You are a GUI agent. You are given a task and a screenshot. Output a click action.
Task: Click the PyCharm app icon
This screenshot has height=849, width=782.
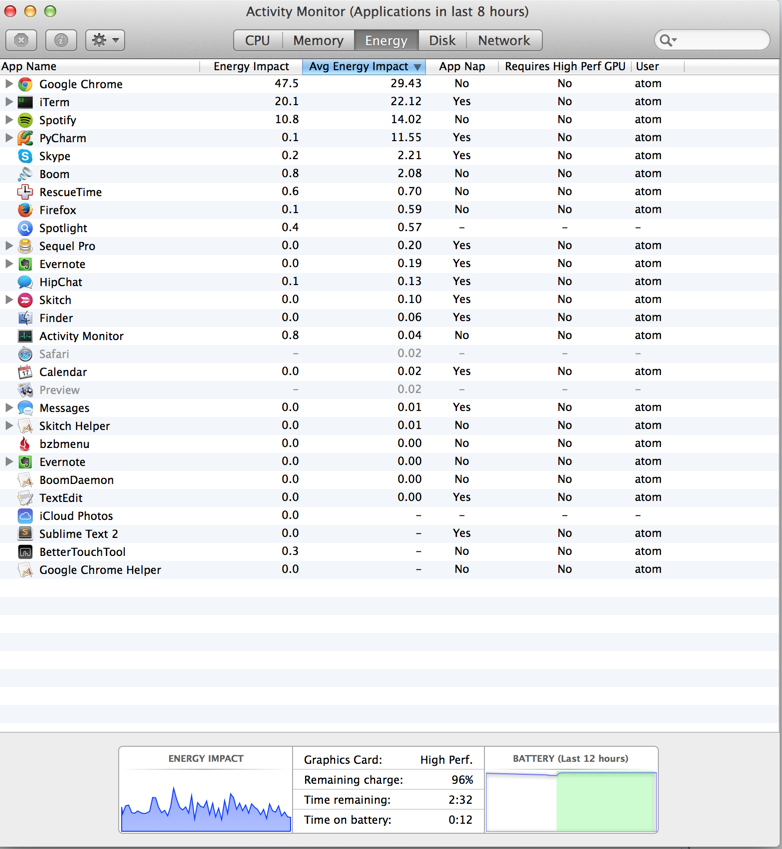click(25, 138)
